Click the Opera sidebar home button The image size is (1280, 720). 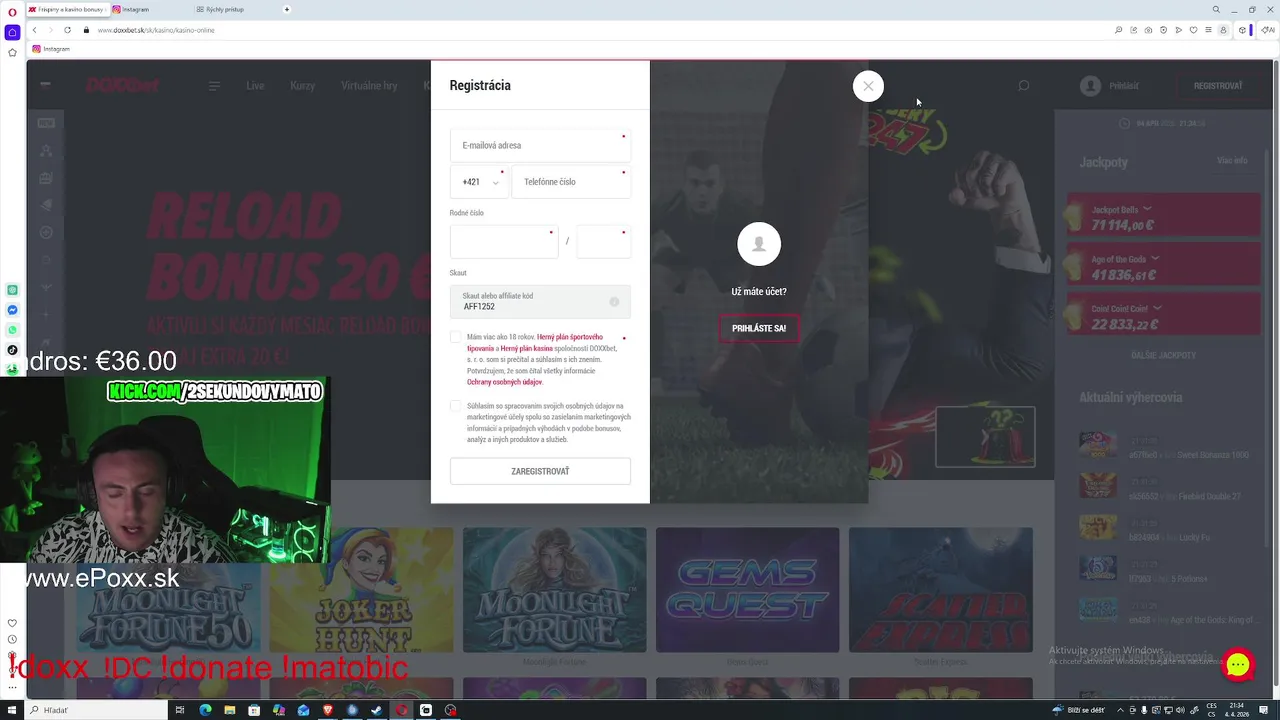pyautogui.click(x=12, y=33)
